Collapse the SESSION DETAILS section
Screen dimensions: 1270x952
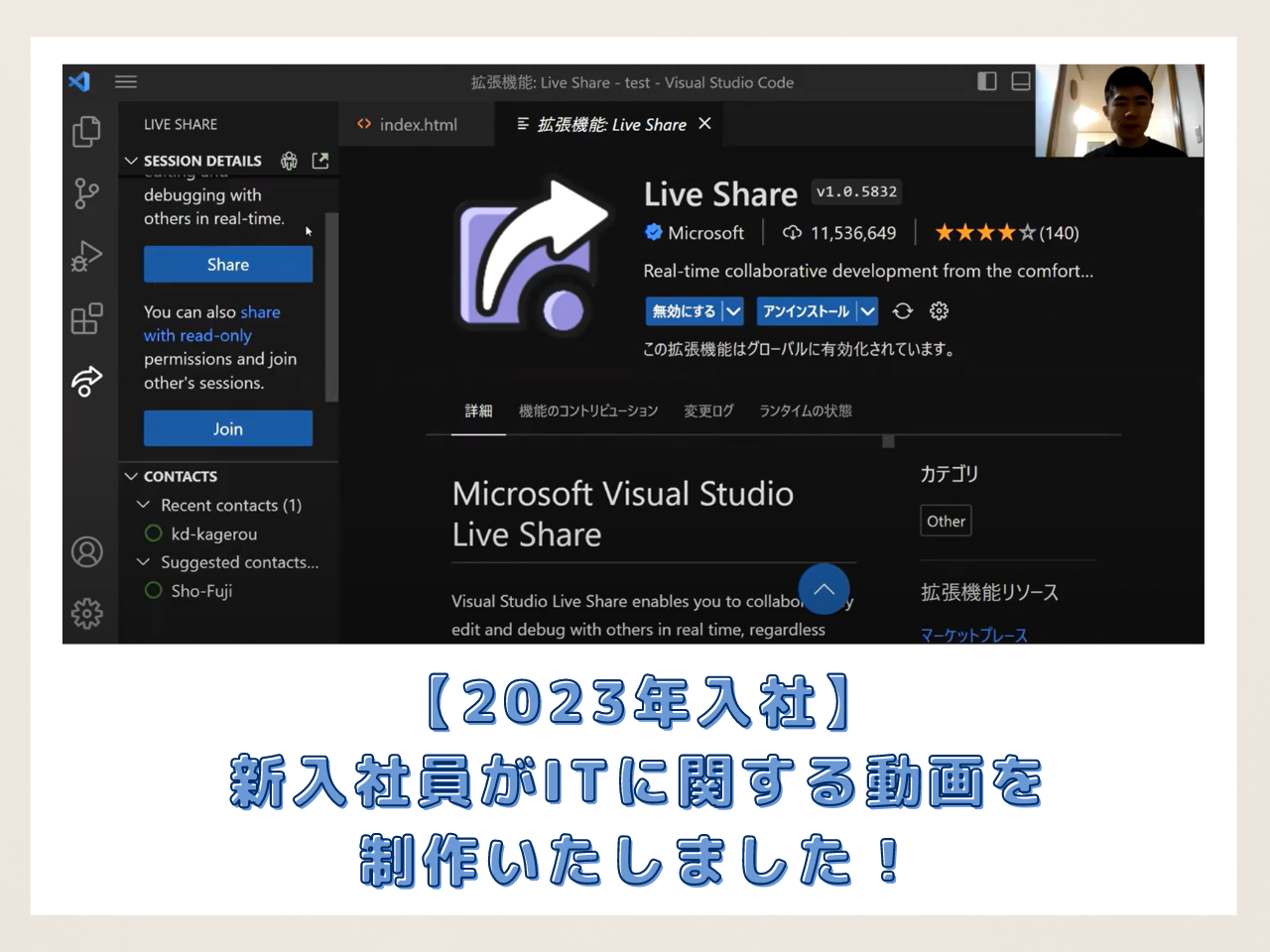(x=131, y=161)
